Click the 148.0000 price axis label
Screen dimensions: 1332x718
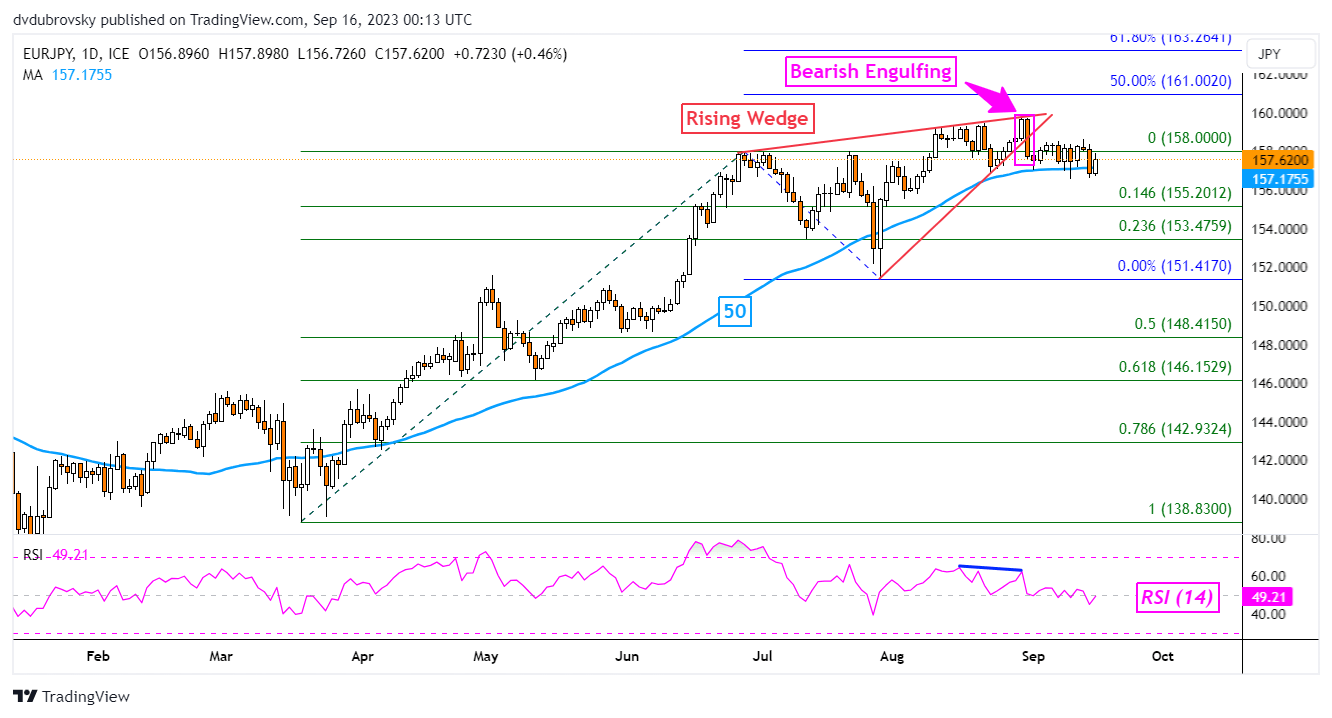1281,345
